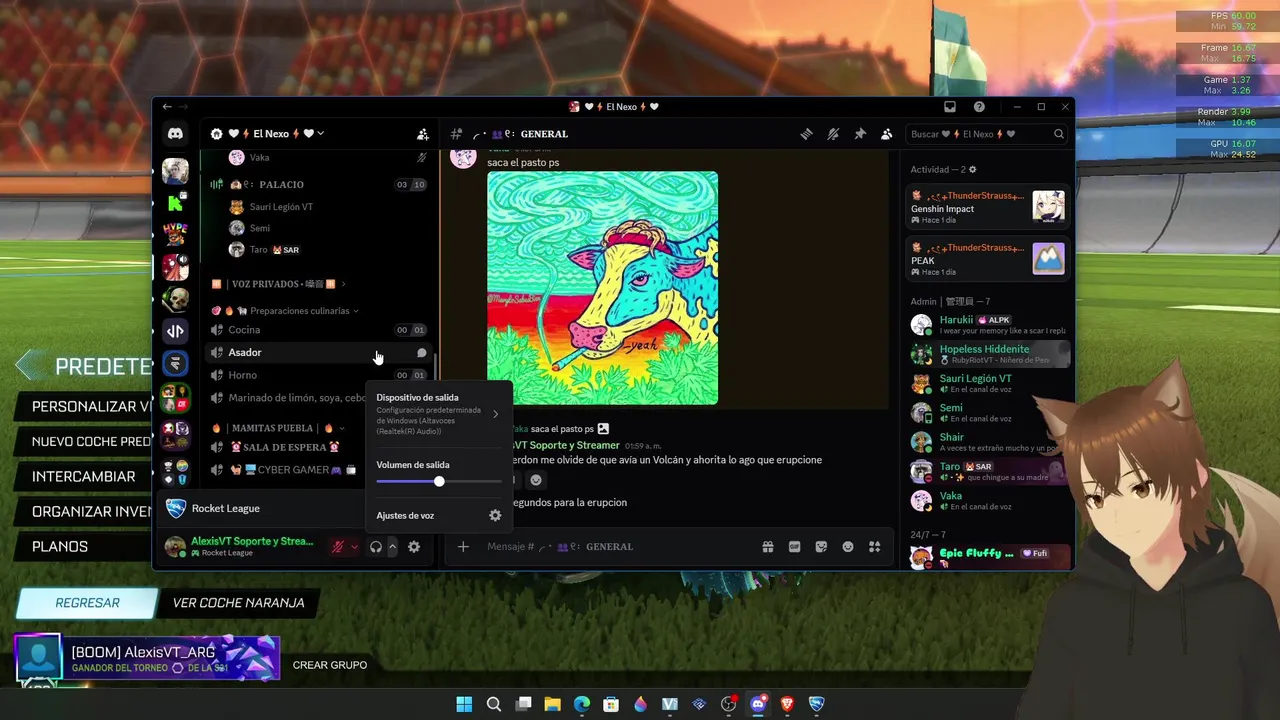Open the colorful cow image
The width and height of the screenshot is (1280, 720).
(x=602, y=288)
